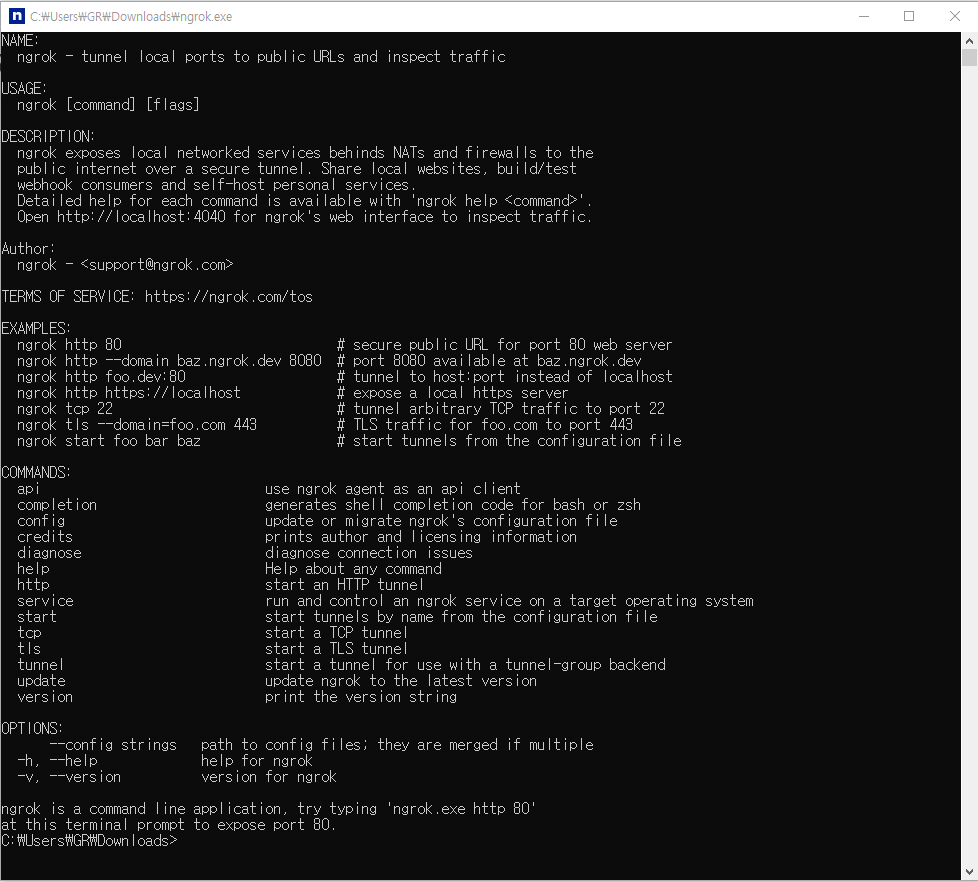The width and height of the screenshot is (978, 882).
Task: Click the https://ngrok.com/tos URL
Action: point(228,297)
